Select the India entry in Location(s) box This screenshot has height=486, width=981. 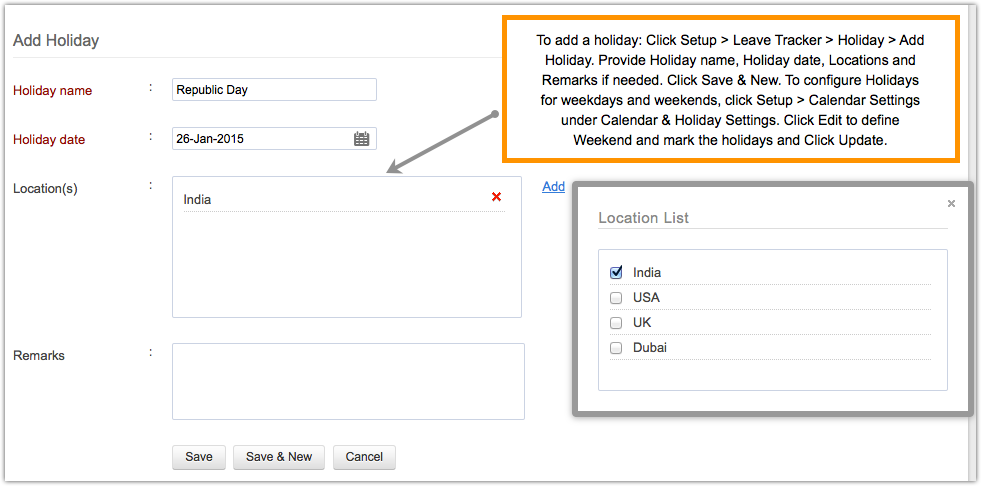coord(198,200)
